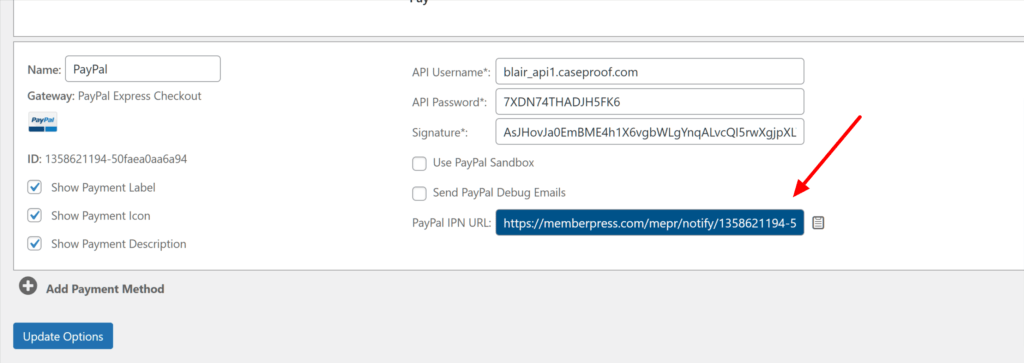
Task: Click into the API Username field
Action: 650,72
